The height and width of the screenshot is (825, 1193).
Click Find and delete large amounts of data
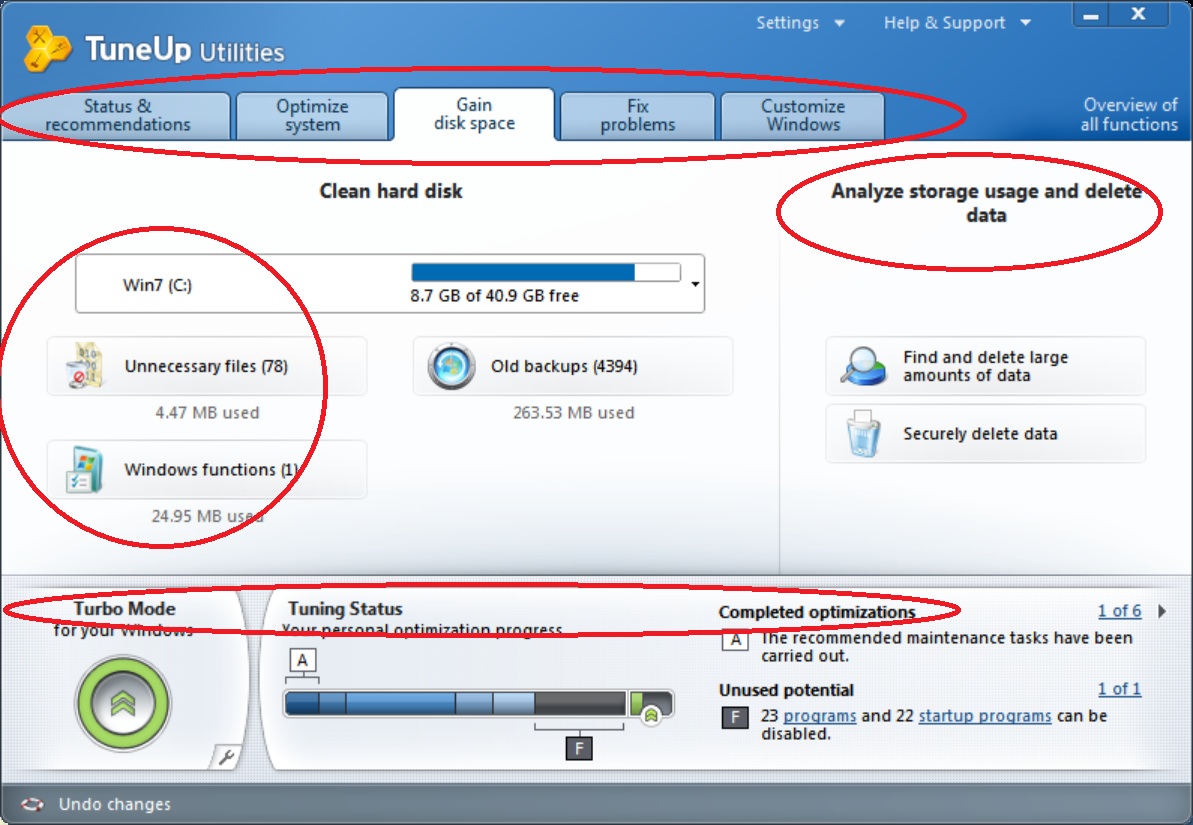[985, 366]
